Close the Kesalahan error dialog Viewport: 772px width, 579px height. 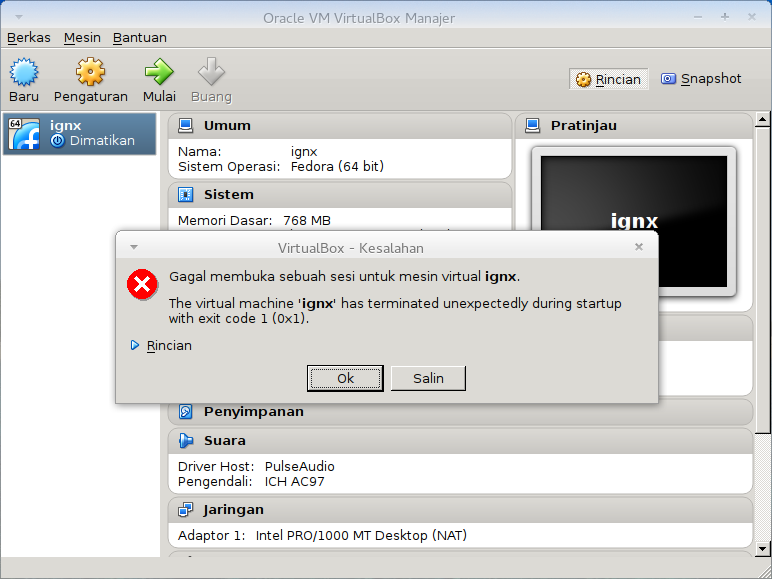(x=639, y=247)
